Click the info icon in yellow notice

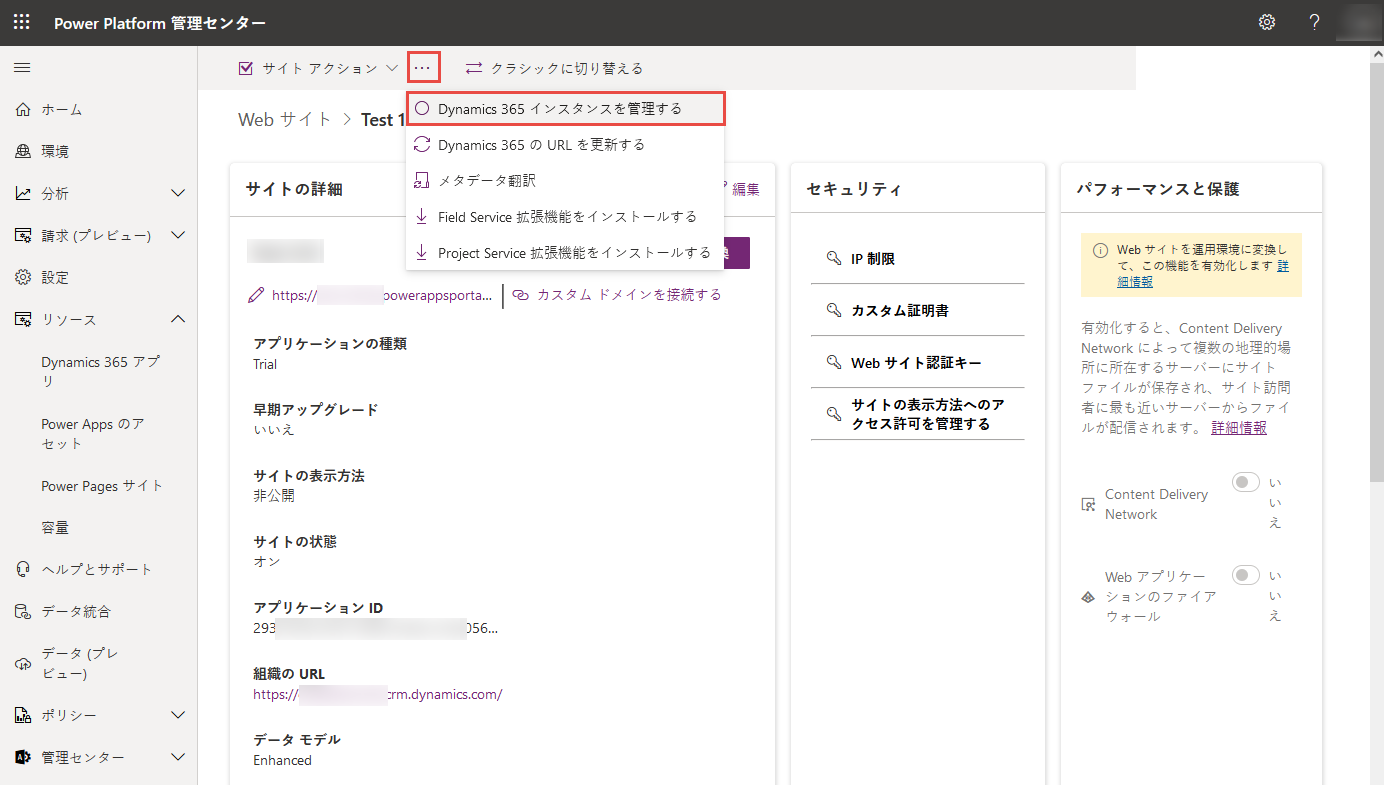click(1100, 250)
